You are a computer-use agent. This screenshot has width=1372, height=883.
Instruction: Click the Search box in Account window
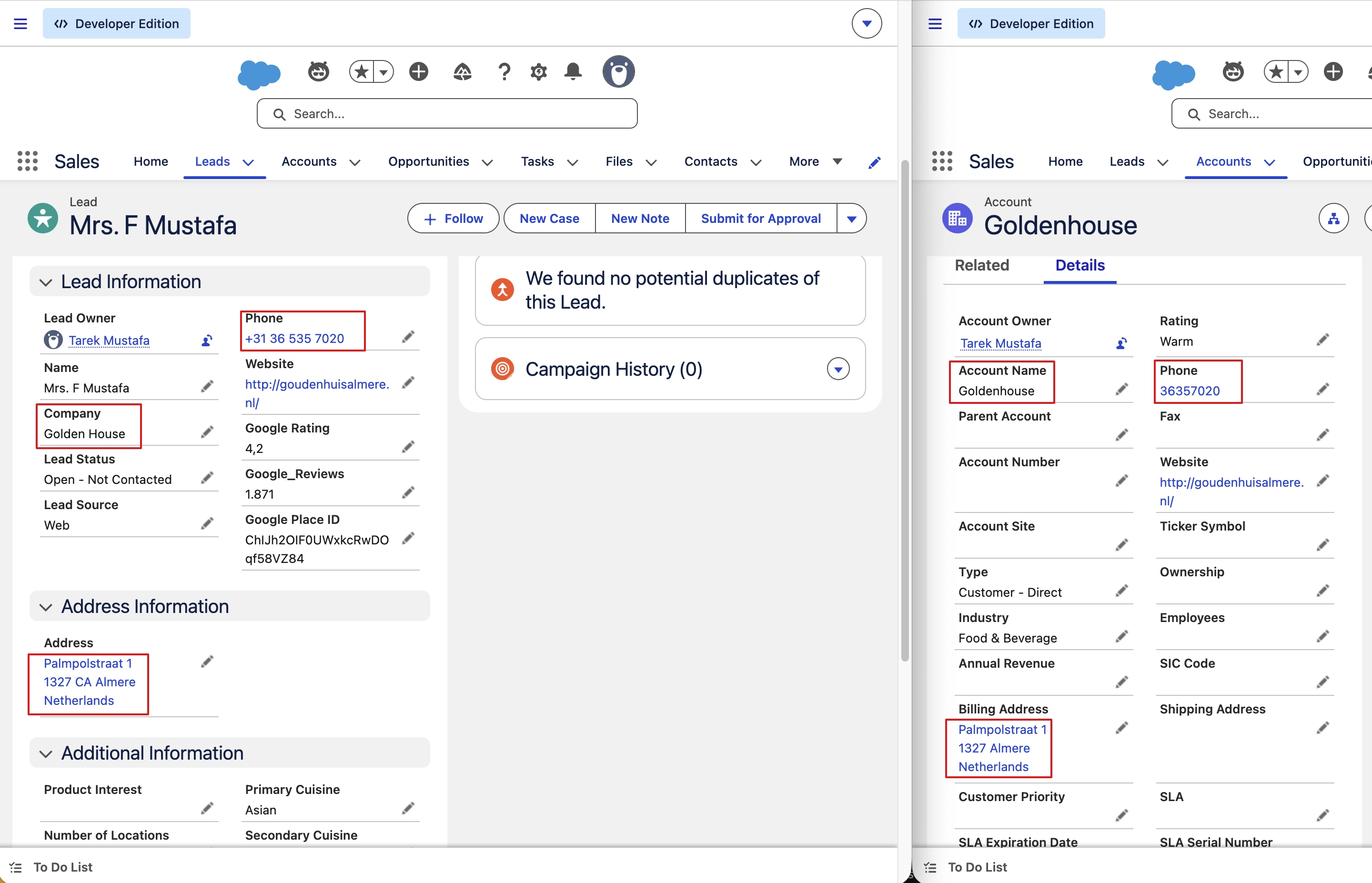coord(1271,113)
